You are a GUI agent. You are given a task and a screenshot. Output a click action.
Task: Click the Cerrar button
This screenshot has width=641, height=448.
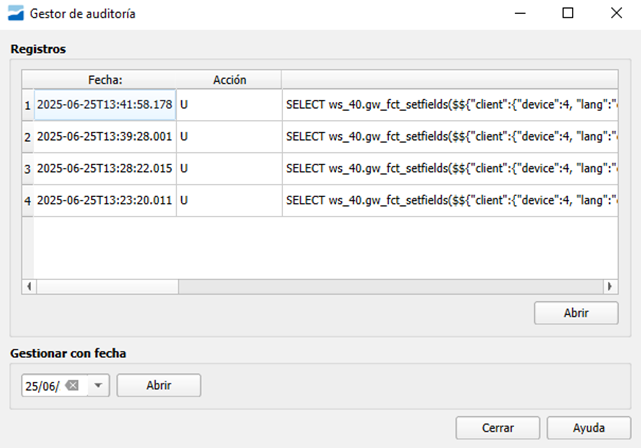click(498, 428)
